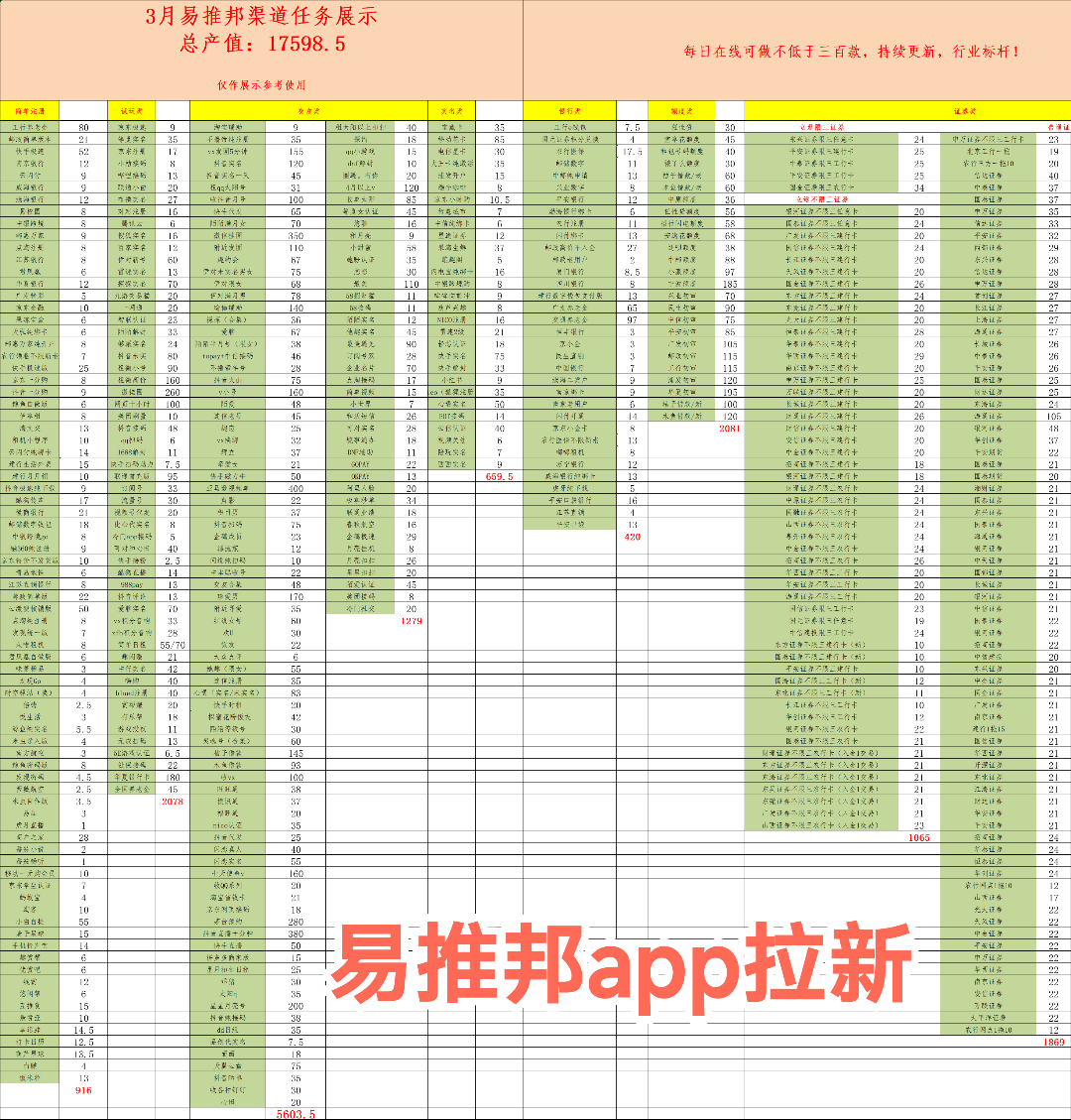Select the cell with value 185
The image size is (1071, 1120).
tap(730, 284)
